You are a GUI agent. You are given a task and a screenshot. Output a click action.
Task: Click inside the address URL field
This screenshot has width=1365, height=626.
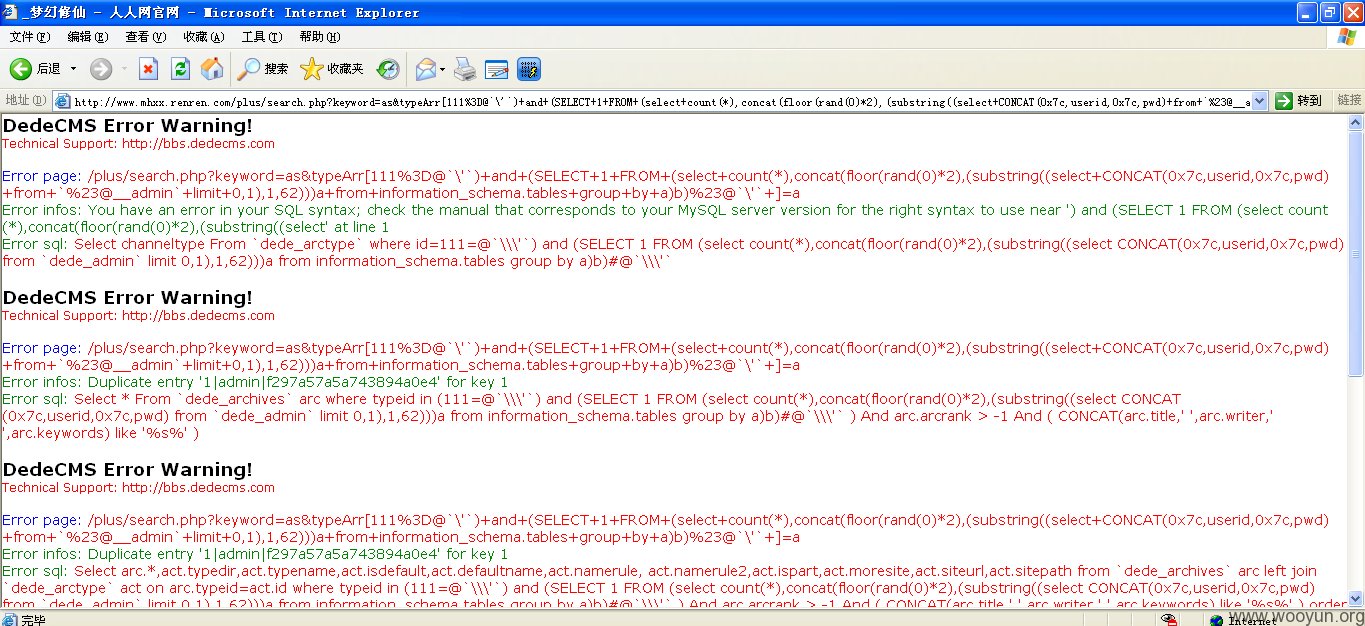(660, 101)
